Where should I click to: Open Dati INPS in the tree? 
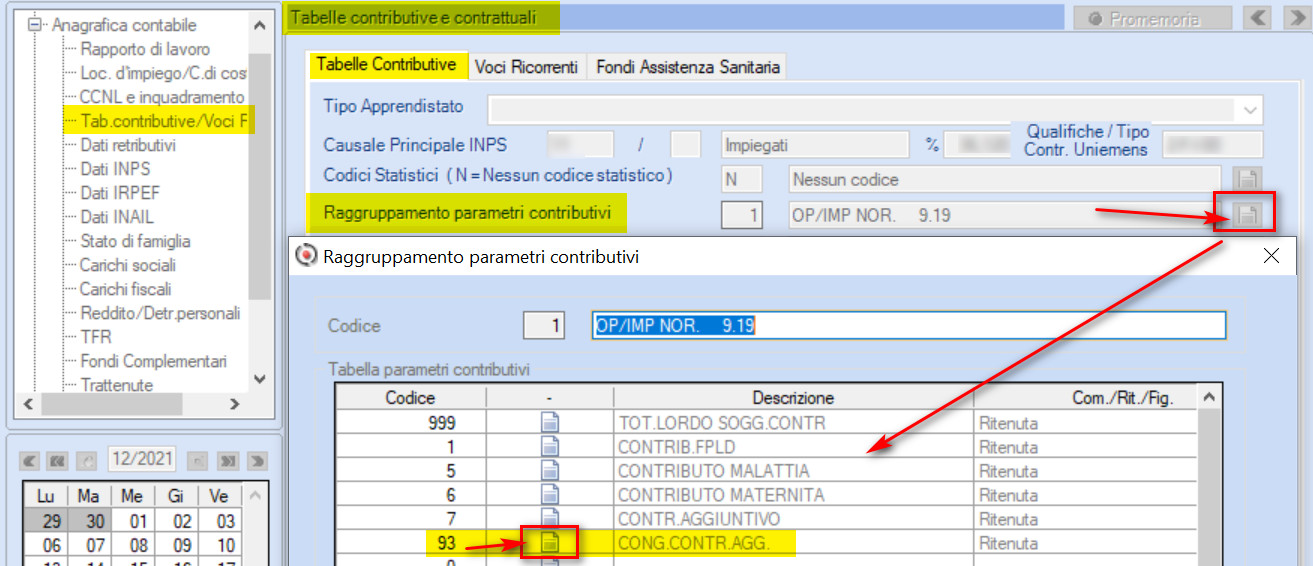pyautogui.click(x=115, y=169)
